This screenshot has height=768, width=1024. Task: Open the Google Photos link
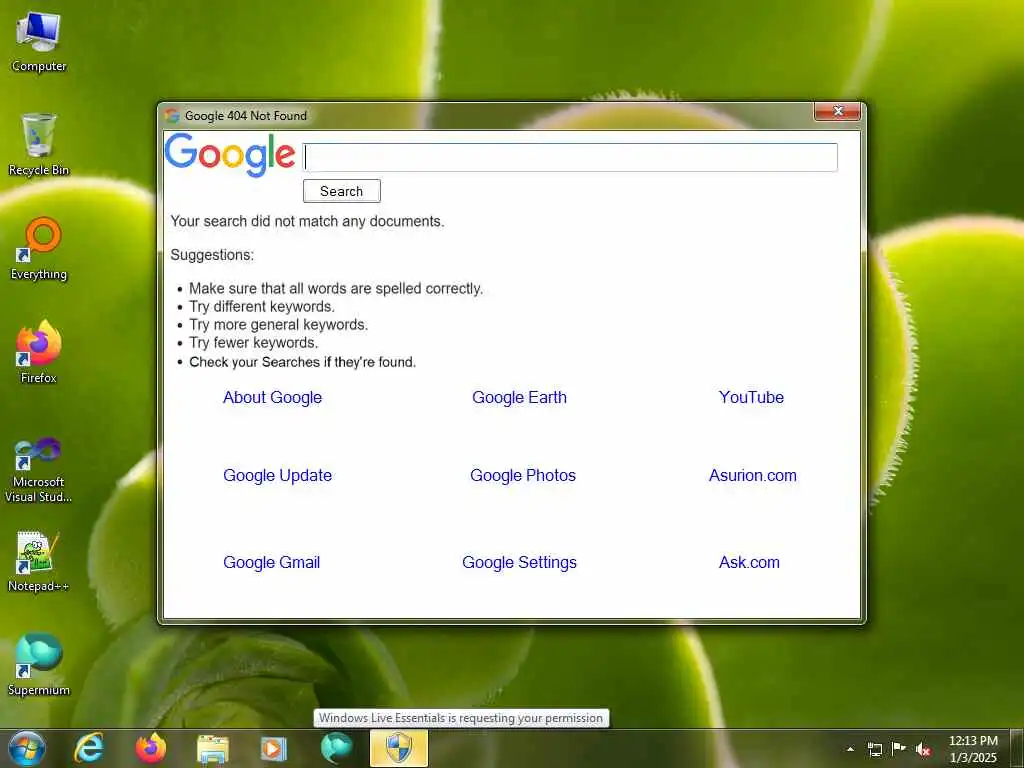pyautogui.click(x=523, y=475)
